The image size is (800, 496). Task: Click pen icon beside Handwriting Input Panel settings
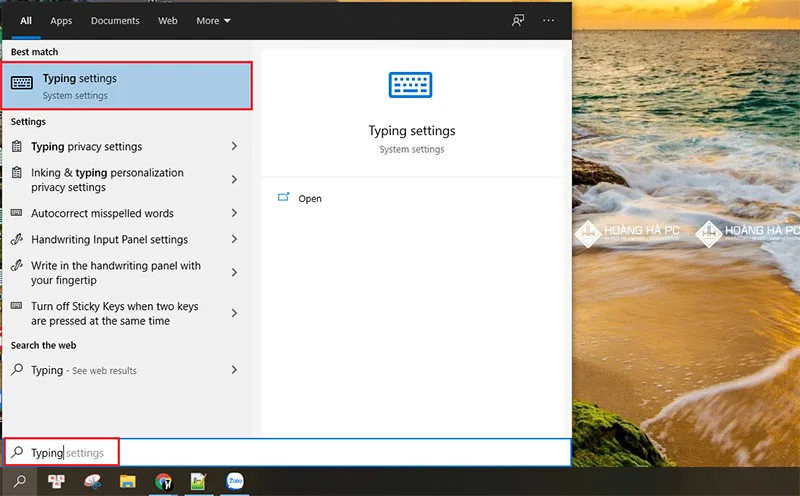tap(17, 239)
